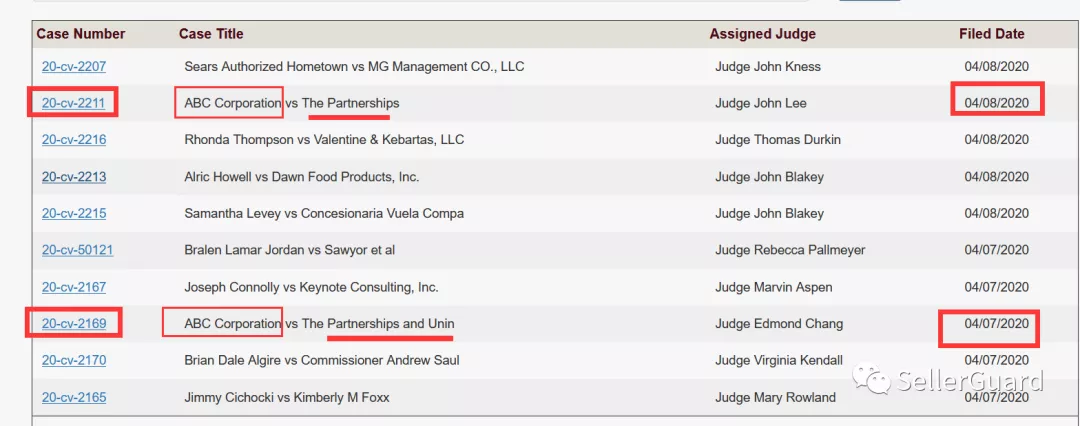Open case link 20-cv-2167
This screenshot has height=426, width=1080.
[x=74, y=287]
